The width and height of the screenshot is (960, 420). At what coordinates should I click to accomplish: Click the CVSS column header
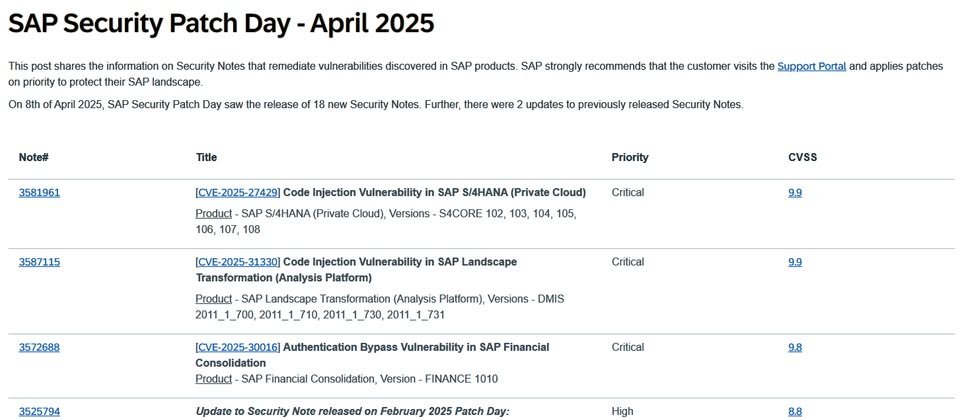click(x=803, y=157)
